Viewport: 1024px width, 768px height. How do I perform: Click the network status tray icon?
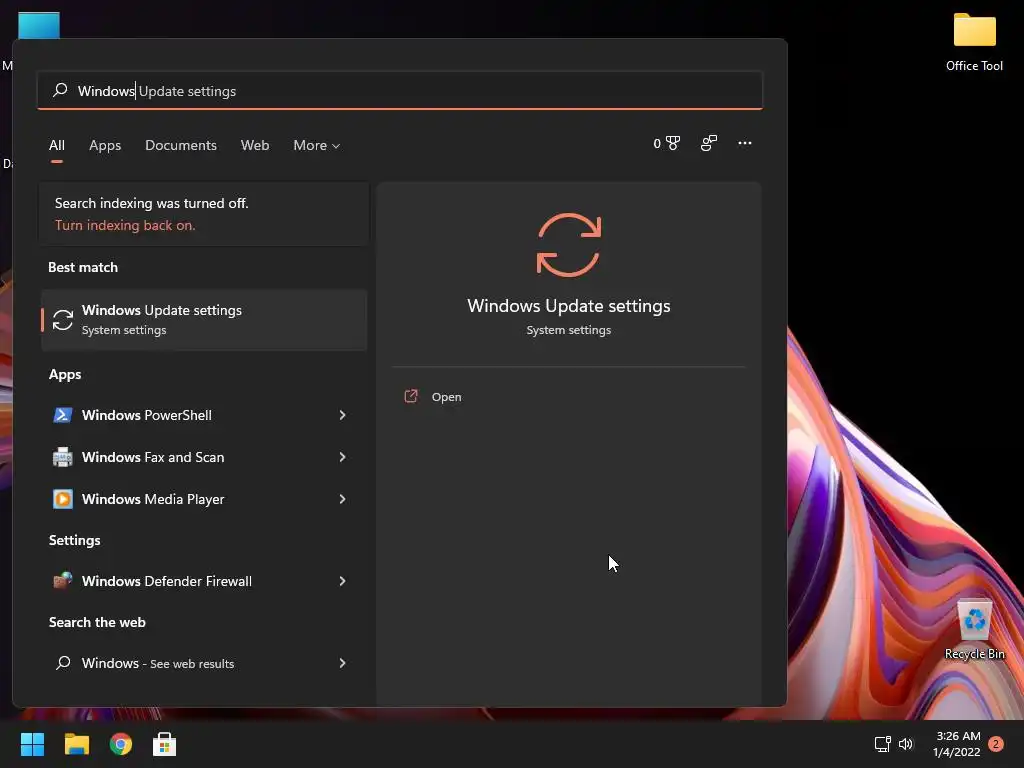(882, 744)
